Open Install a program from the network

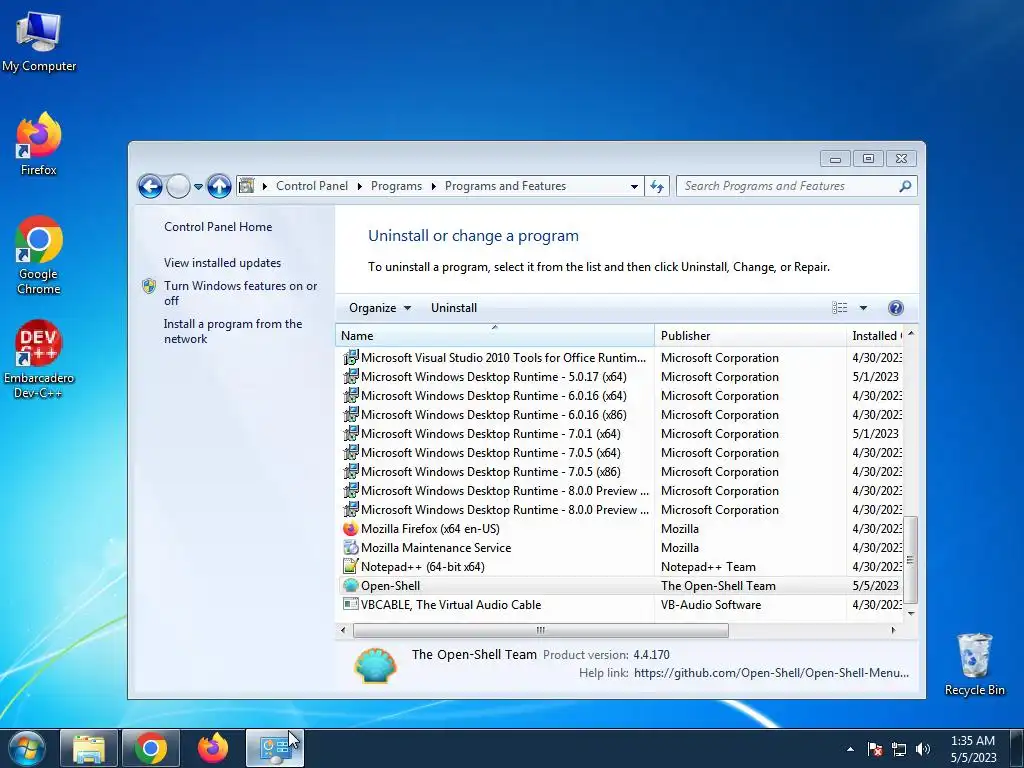point(233,332)
